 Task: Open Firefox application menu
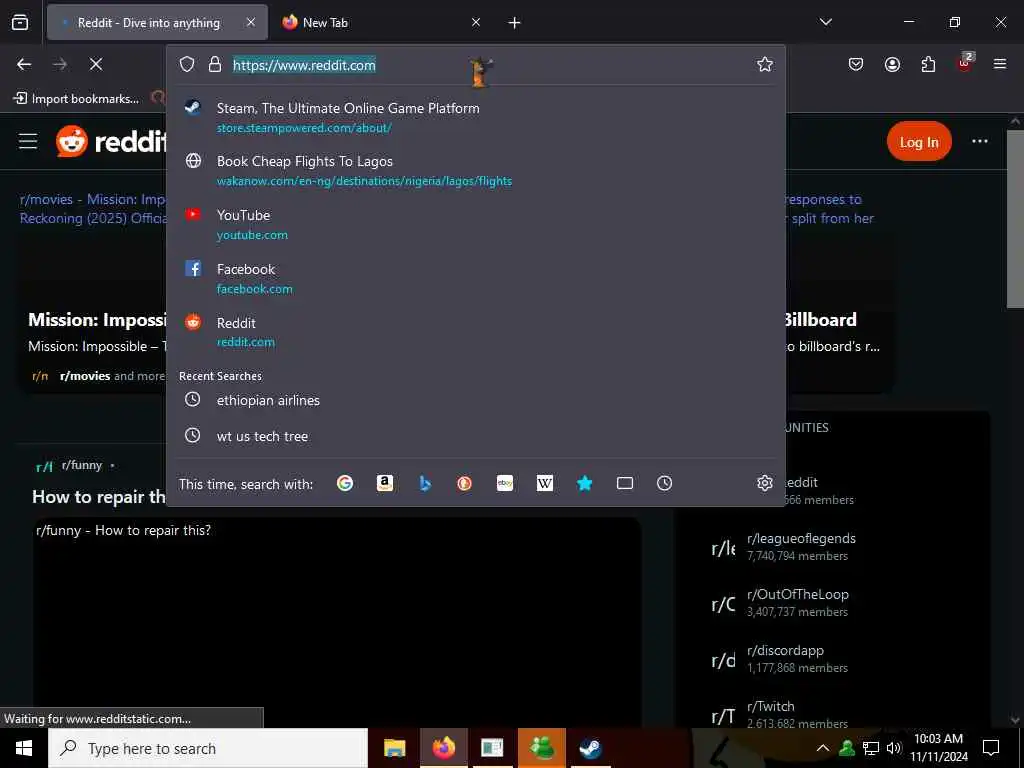1000,64
